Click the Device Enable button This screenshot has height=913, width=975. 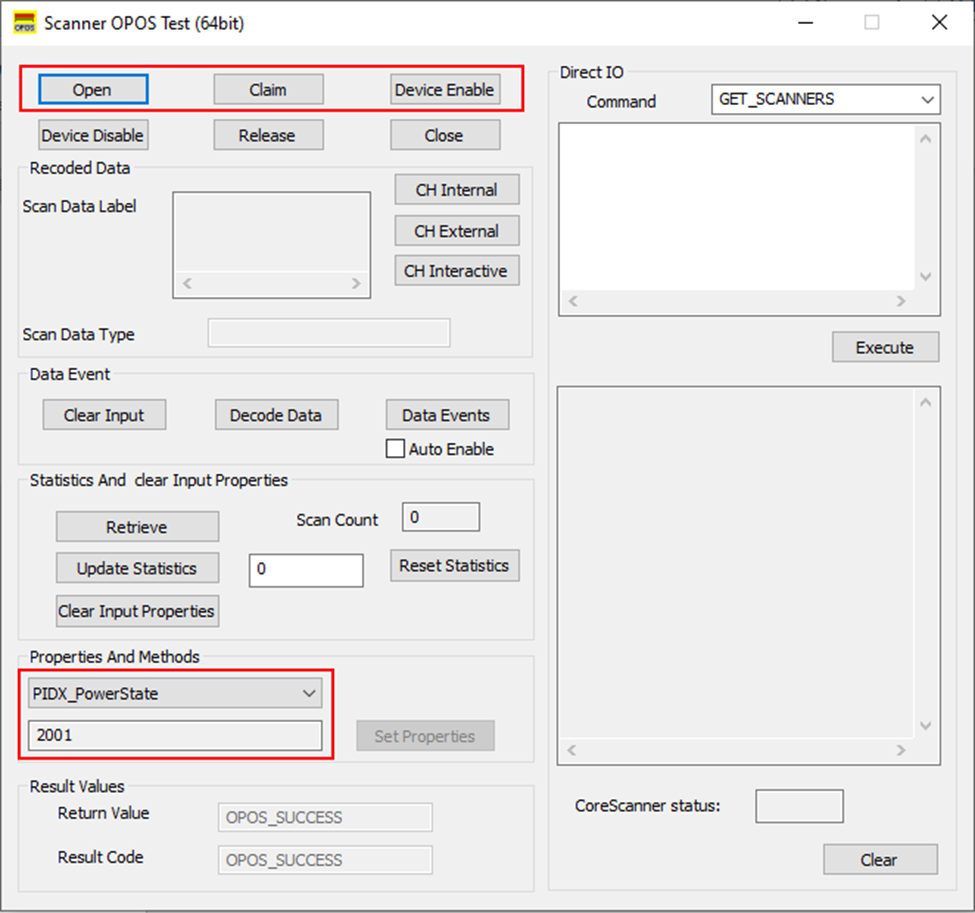pos(445,90)
